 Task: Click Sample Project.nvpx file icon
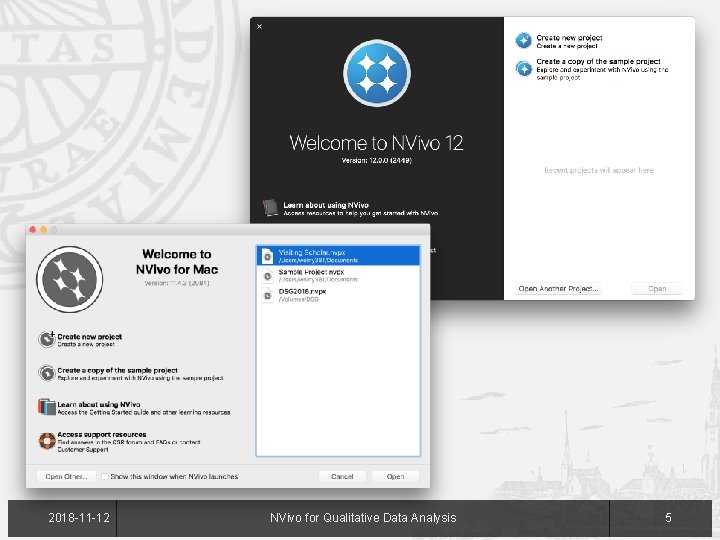(x=267, y=276)
